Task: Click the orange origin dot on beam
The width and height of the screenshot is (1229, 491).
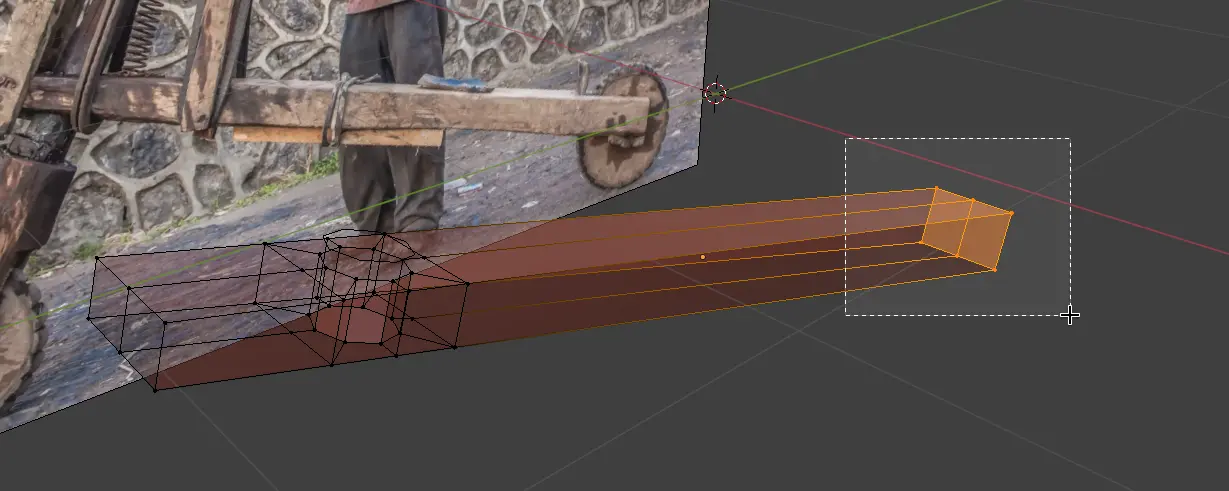Action: click(x=703, y=257)
